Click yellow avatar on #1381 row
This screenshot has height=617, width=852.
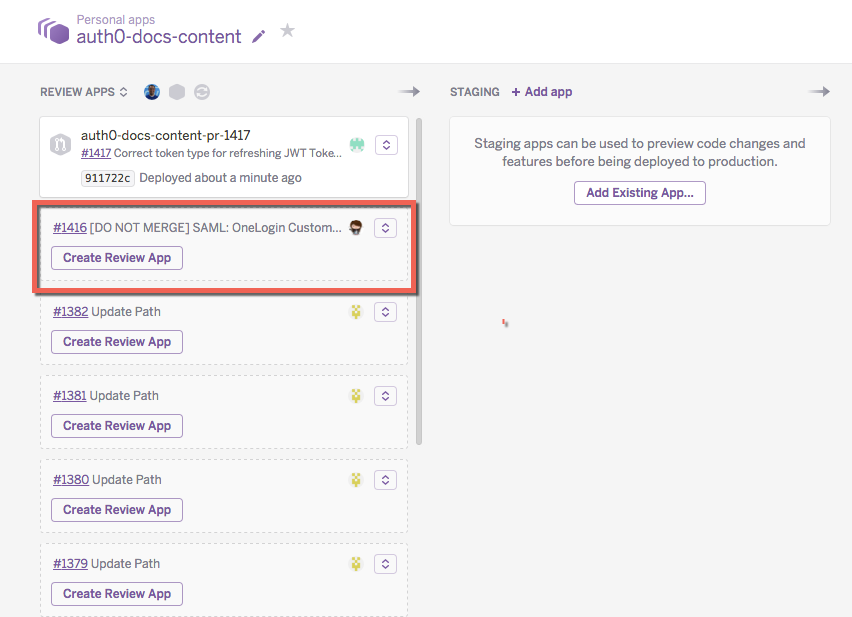pyautogui.click(x=356, y=396)
